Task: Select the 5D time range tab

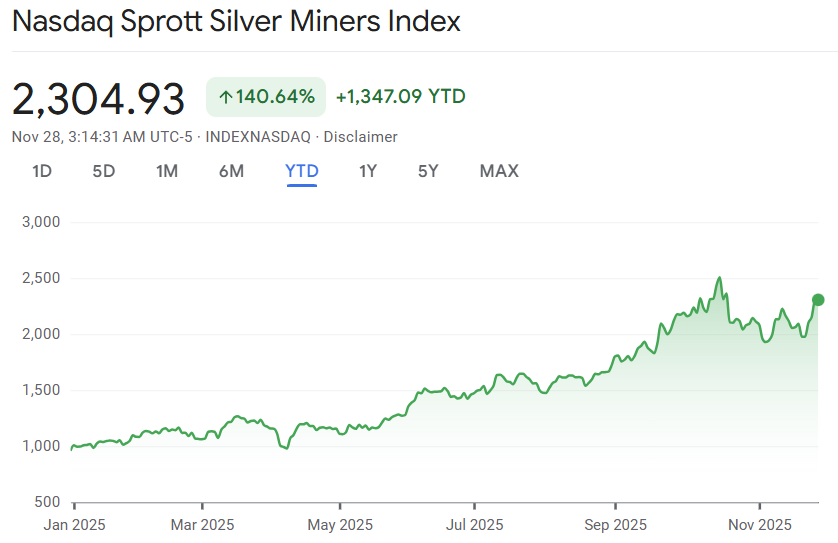Action: pos(104,171)
